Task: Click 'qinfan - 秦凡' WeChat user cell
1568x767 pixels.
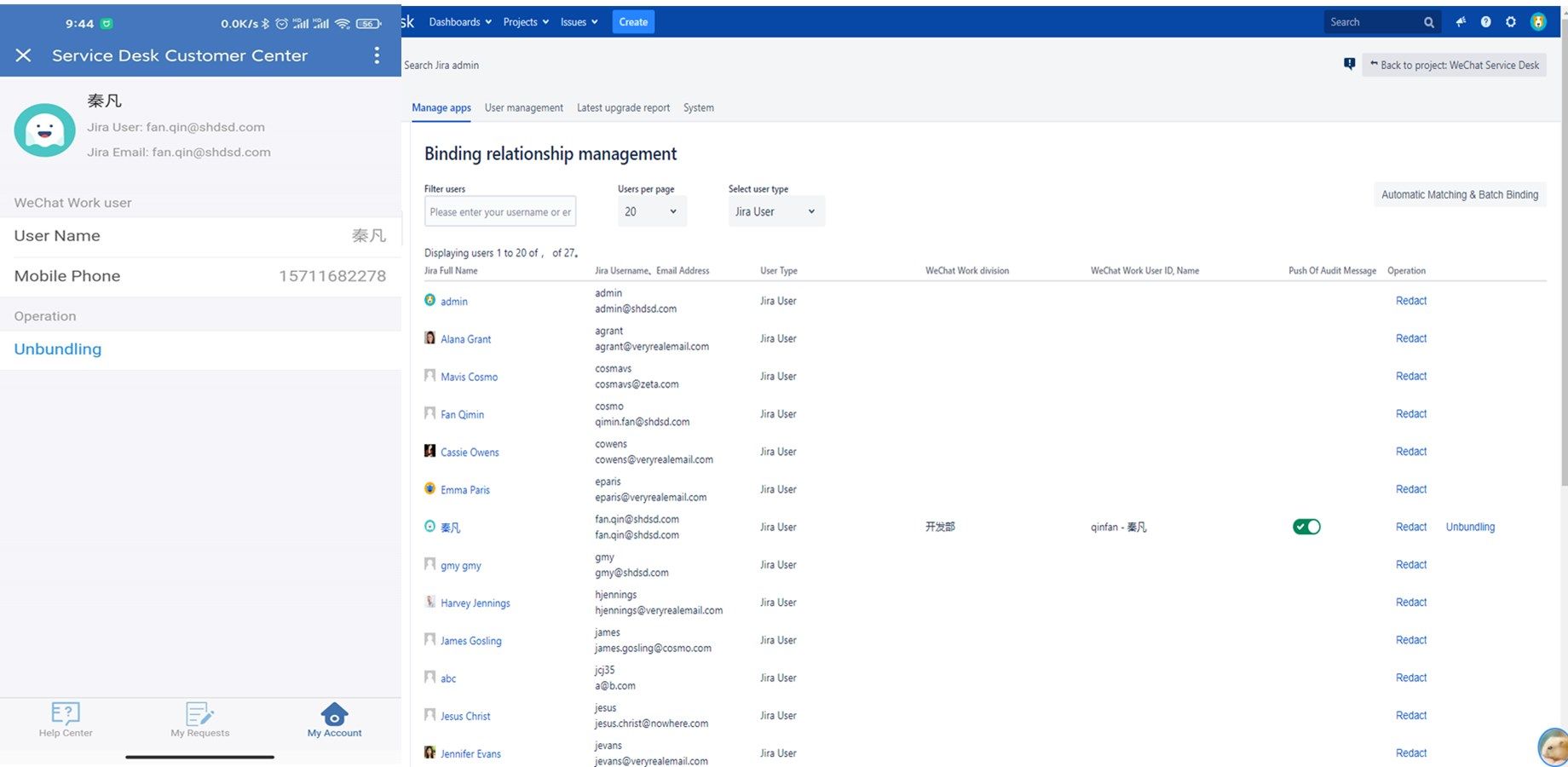Action: point(1119,527)
